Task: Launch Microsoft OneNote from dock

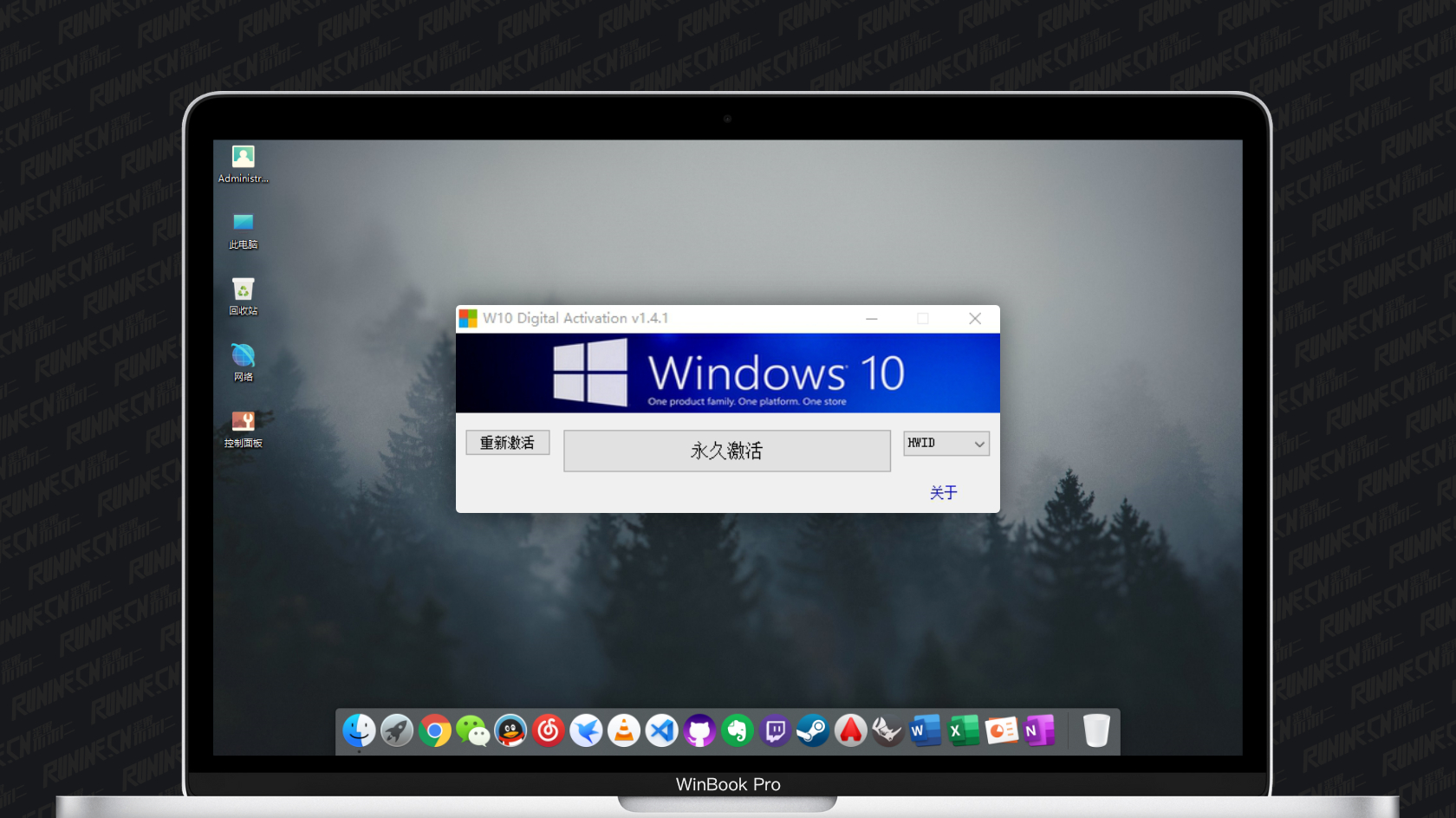Action: [x=1039, y=730]
